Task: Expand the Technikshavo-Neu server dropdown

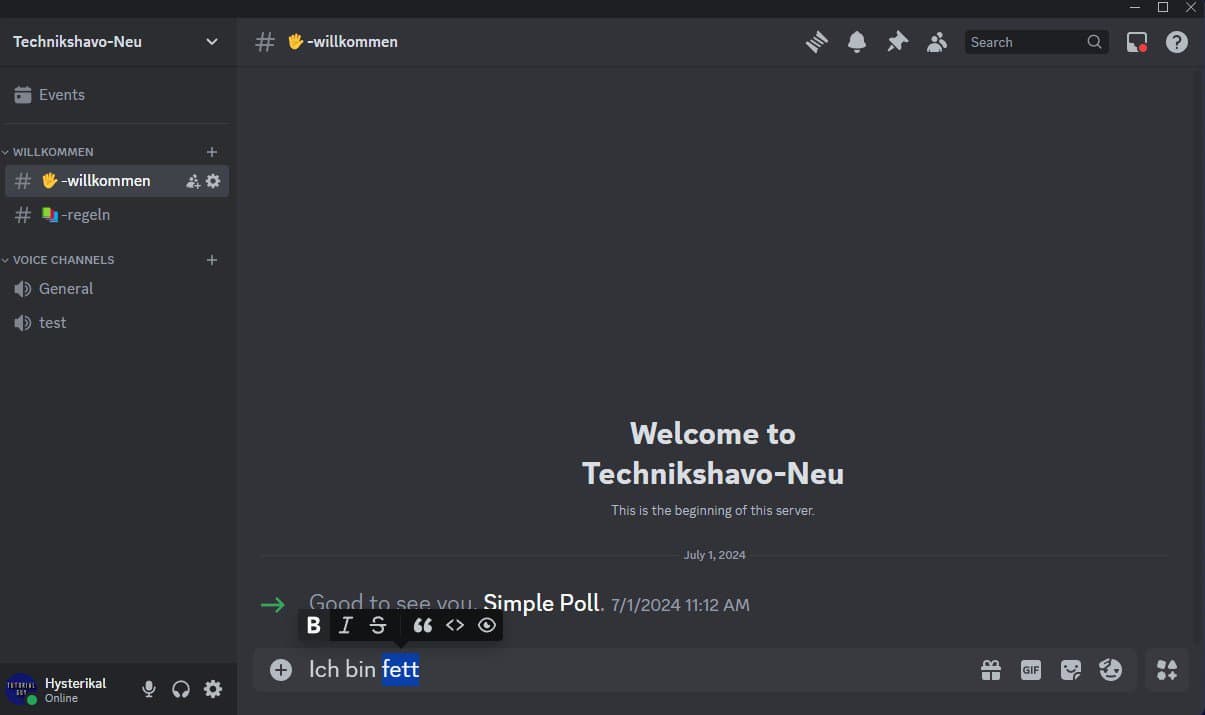Action: tap(211, 42)
